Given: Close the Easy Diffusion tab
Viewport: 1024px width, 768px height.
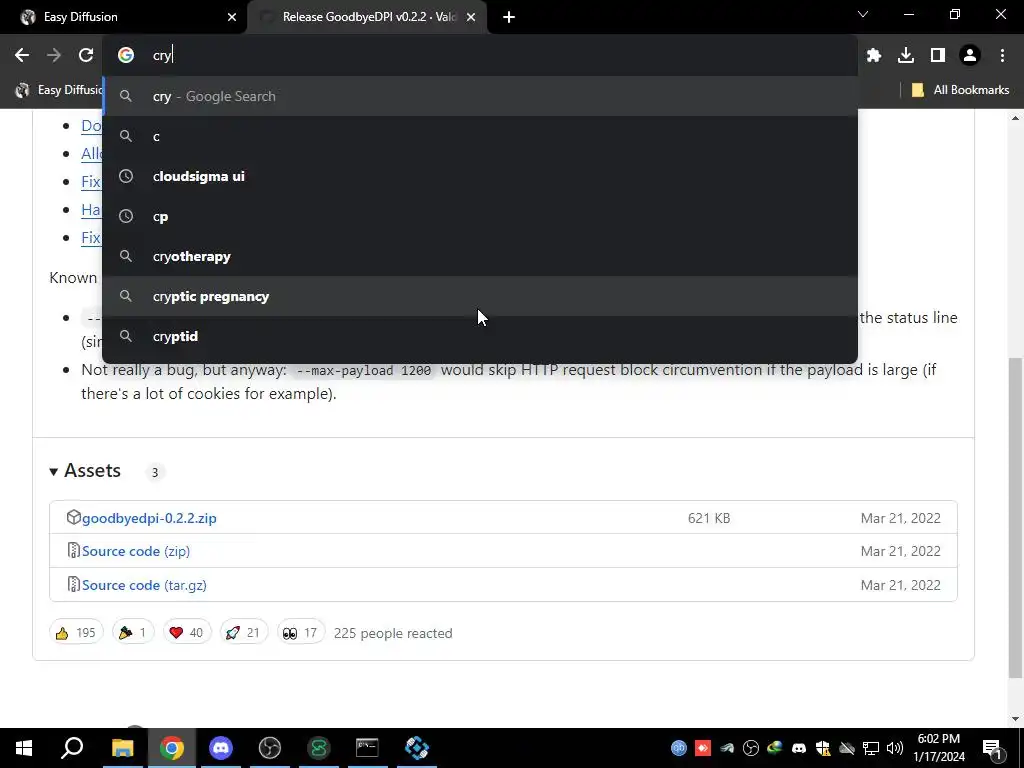Looking at the screenshot, I should 232,18.
